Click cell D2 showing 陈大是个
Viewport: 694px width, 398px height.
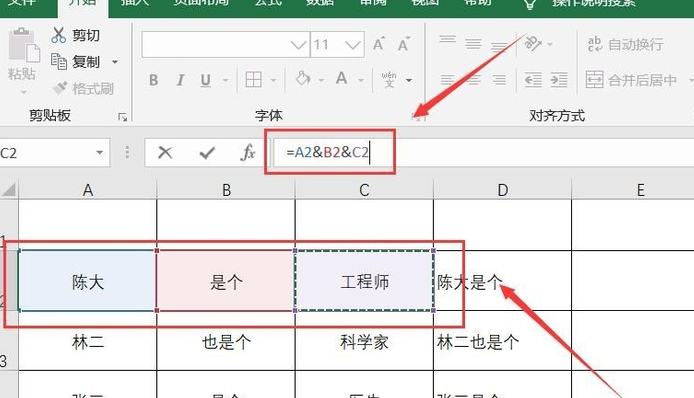coord(502,281)
